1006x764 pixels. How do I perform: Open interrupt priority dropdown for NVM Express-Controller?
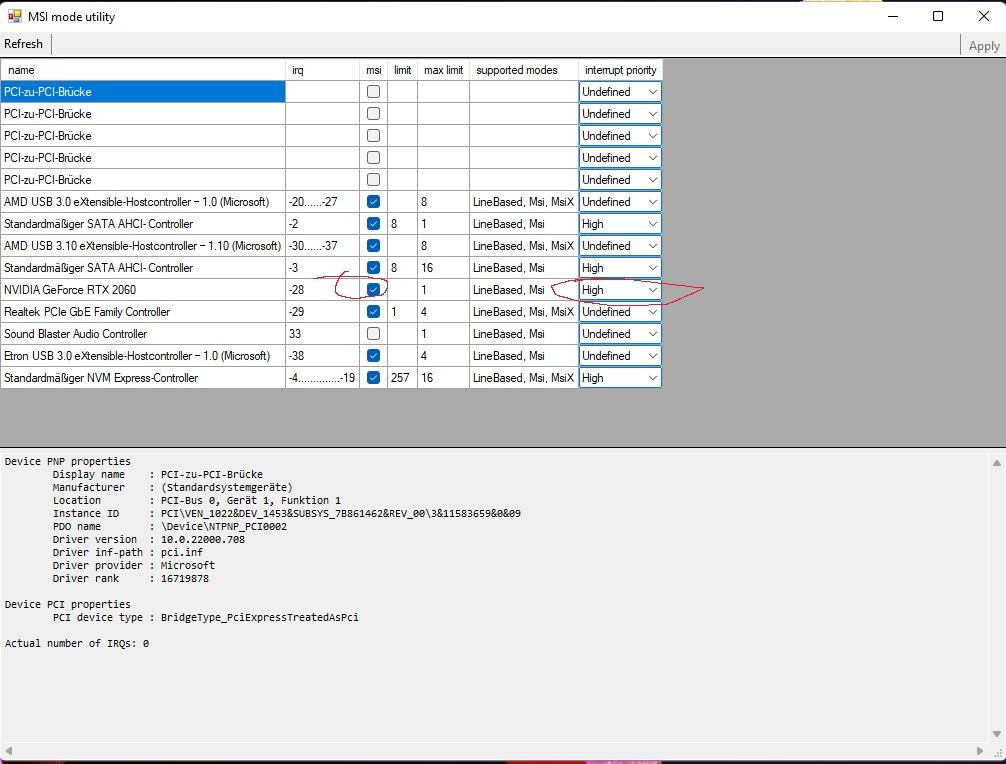point(620,378)
